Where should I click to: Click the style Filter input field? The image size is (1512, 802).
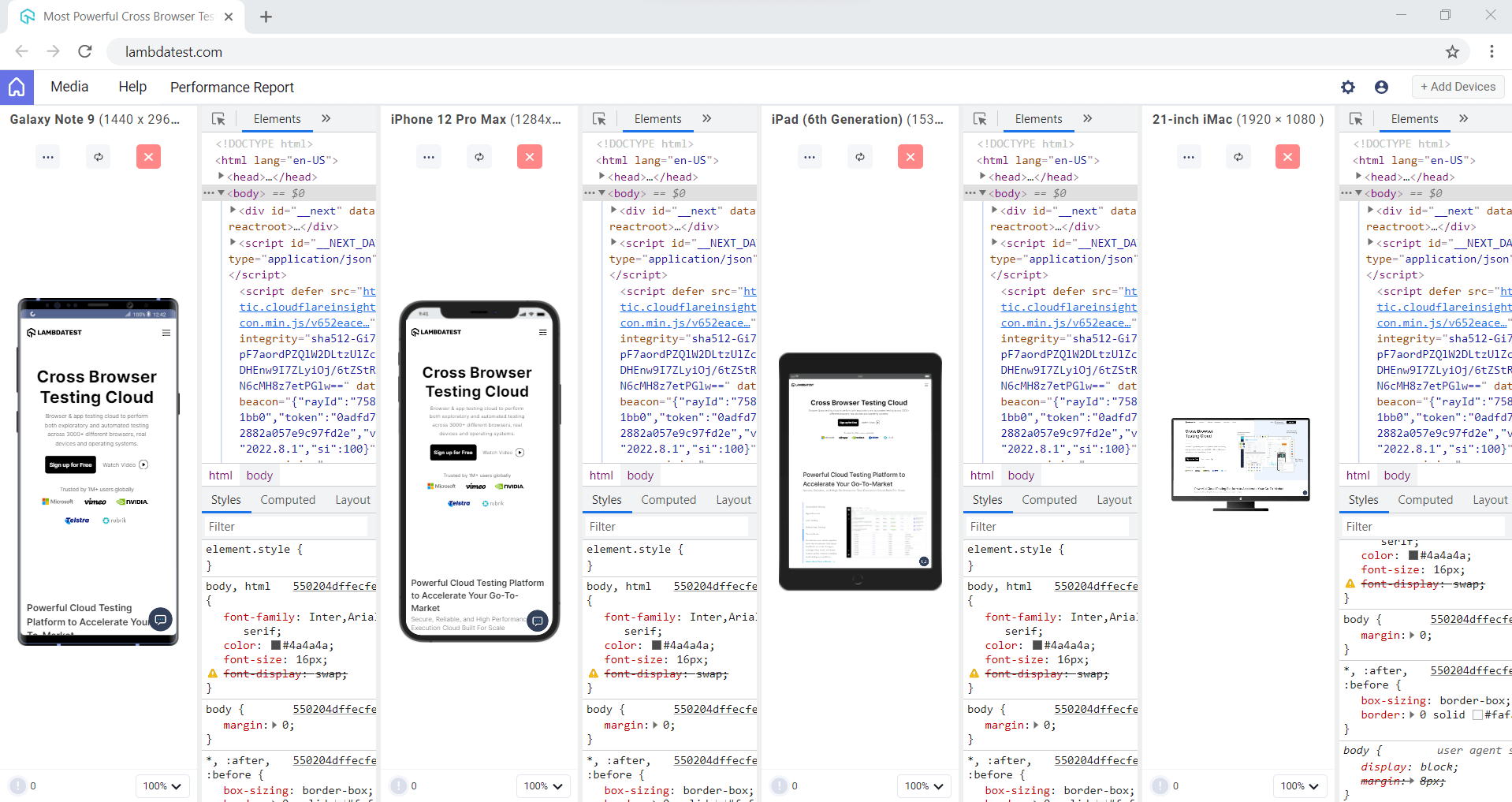(288, 526)
